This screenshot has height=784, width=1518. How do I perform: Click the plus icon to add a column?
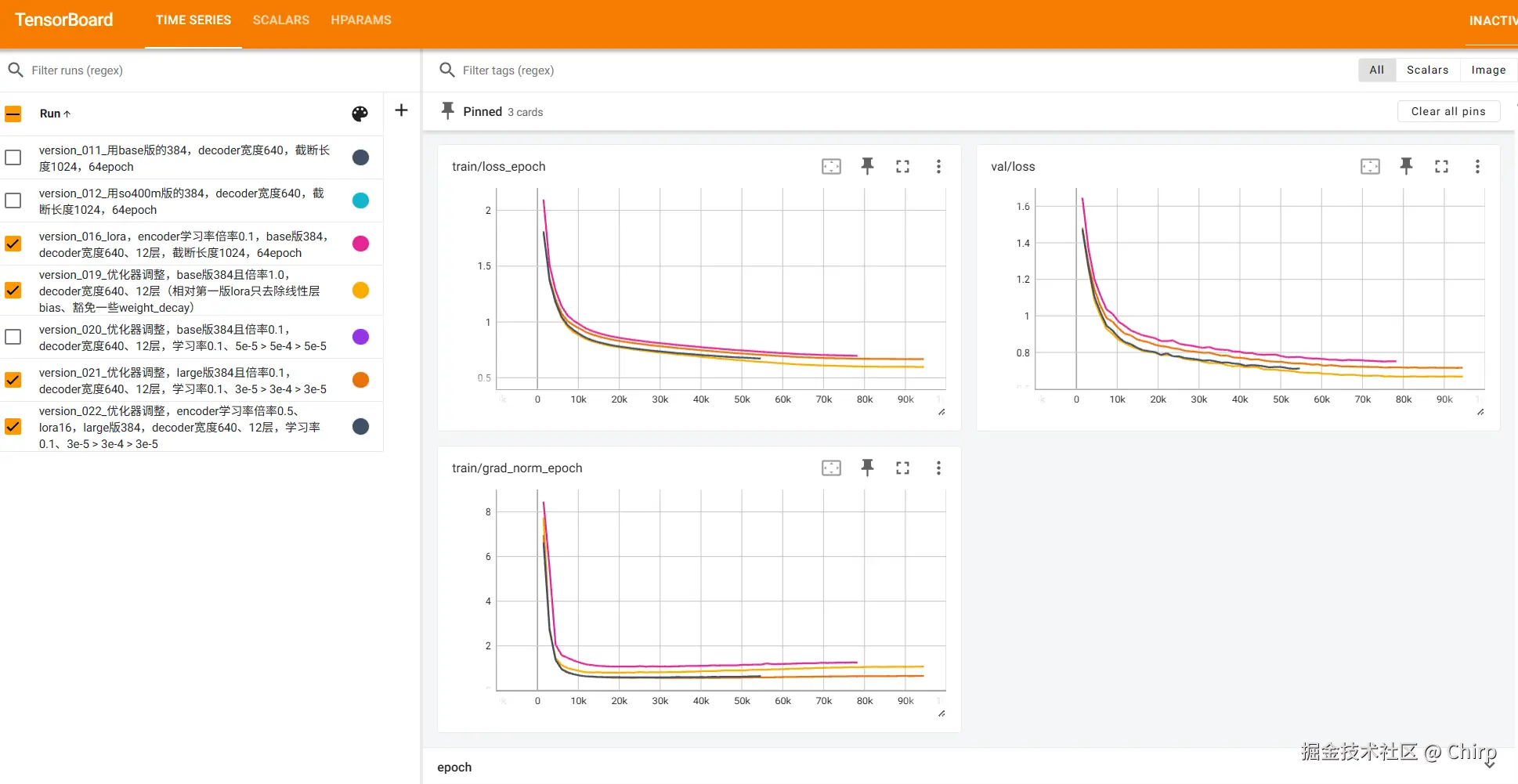pos(401,110)
